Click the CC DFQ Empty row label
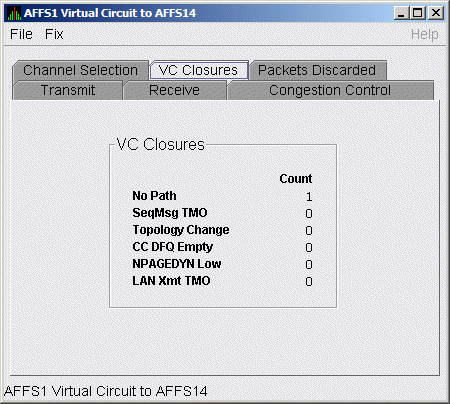The height and width of the screenshot is (404, 450). pyautogui.click(x=172, y=247)
